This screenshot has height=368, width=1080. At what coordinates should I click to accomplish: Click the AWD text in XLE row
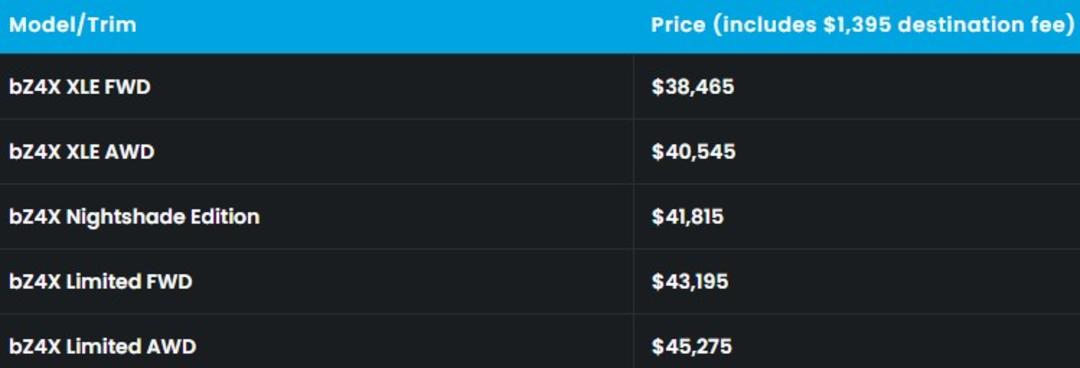(129, 152)
